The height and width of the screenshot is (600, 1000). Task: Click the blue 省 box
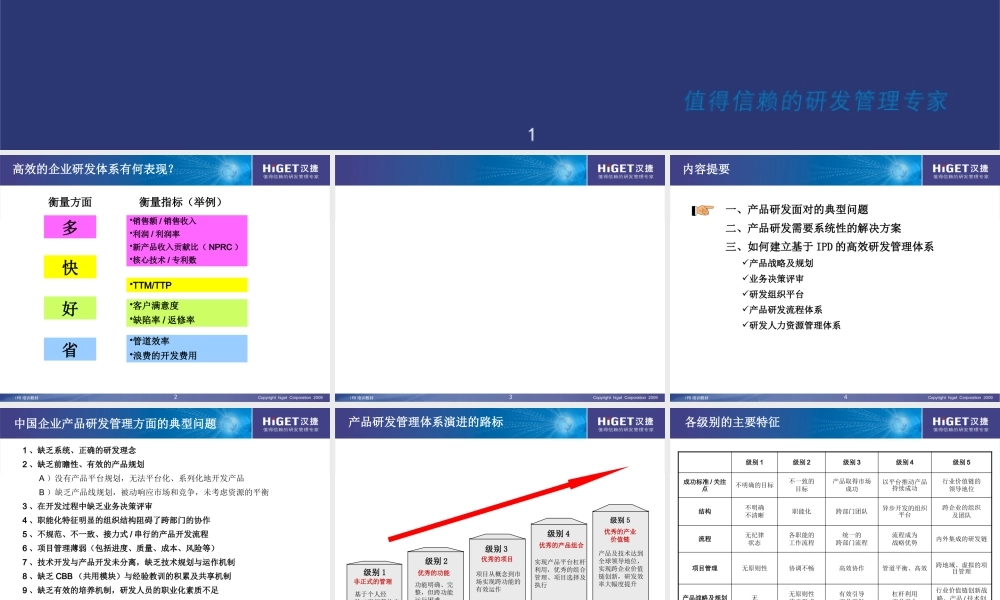click(x=70, y=349)
